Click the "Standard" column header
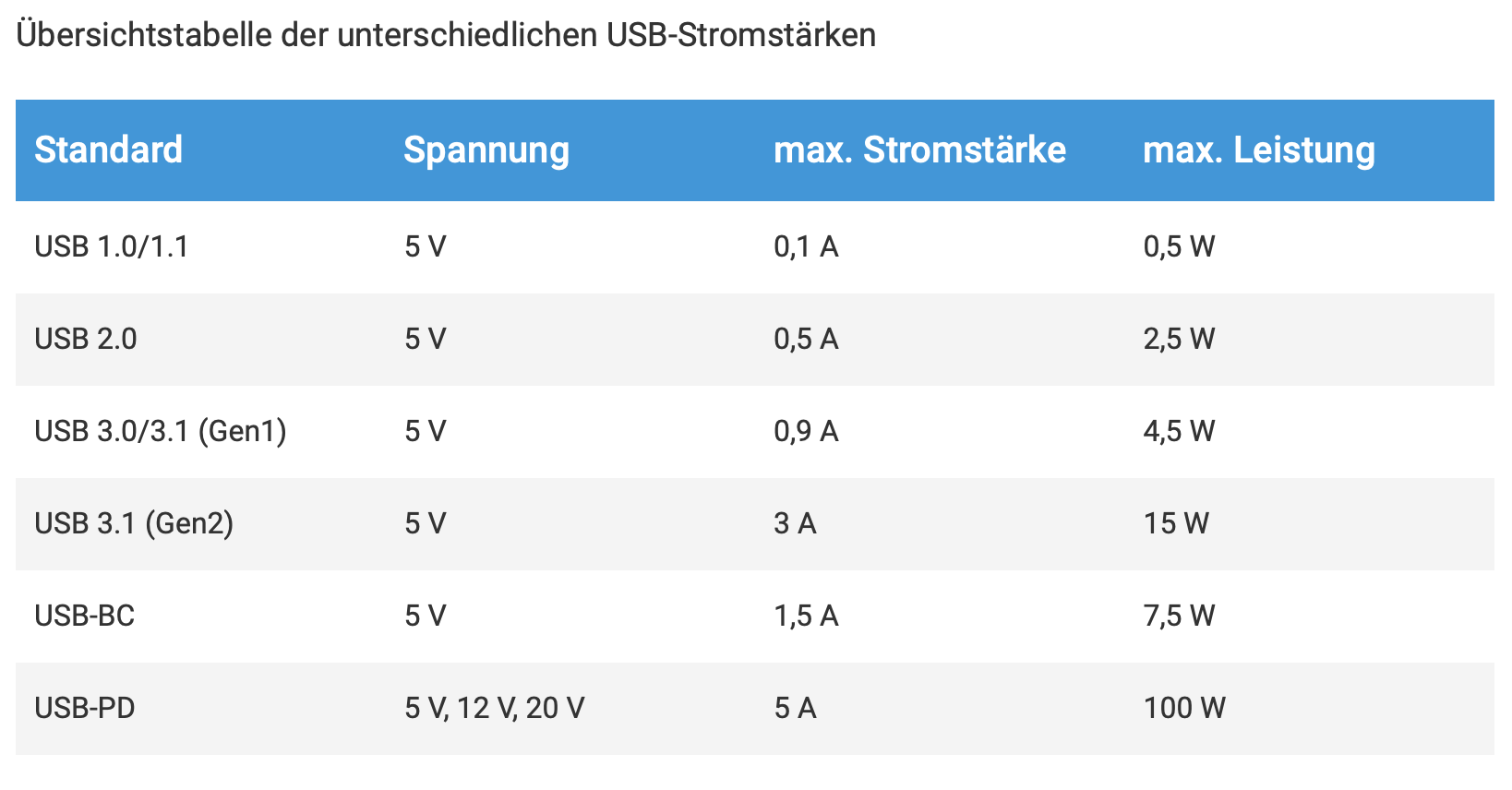The width and height of the screenshot is (1512, 790). click(x=108, y=150)
